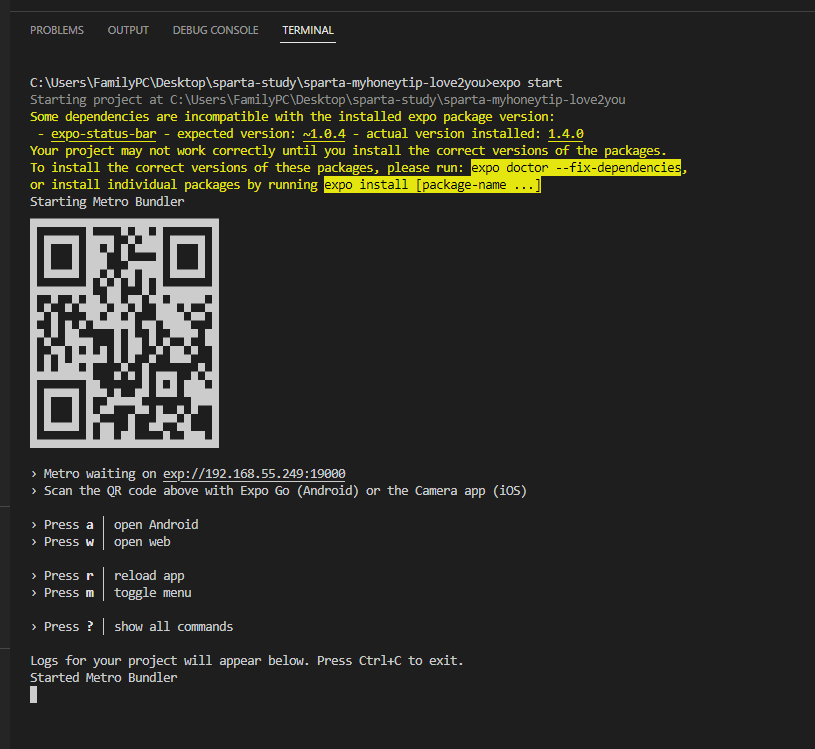
Task: Click 'Scan the QR code above' line
Action: [x=279, y=491]
